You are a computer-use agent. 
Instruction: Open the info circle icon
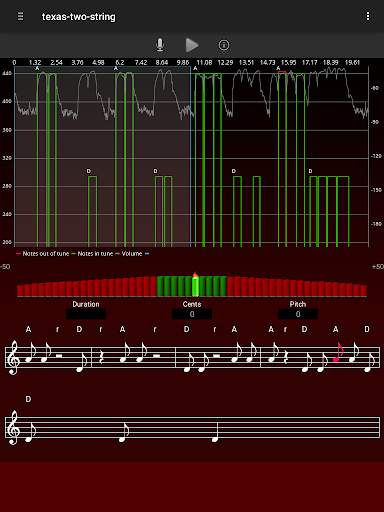[x=224, y=45]
